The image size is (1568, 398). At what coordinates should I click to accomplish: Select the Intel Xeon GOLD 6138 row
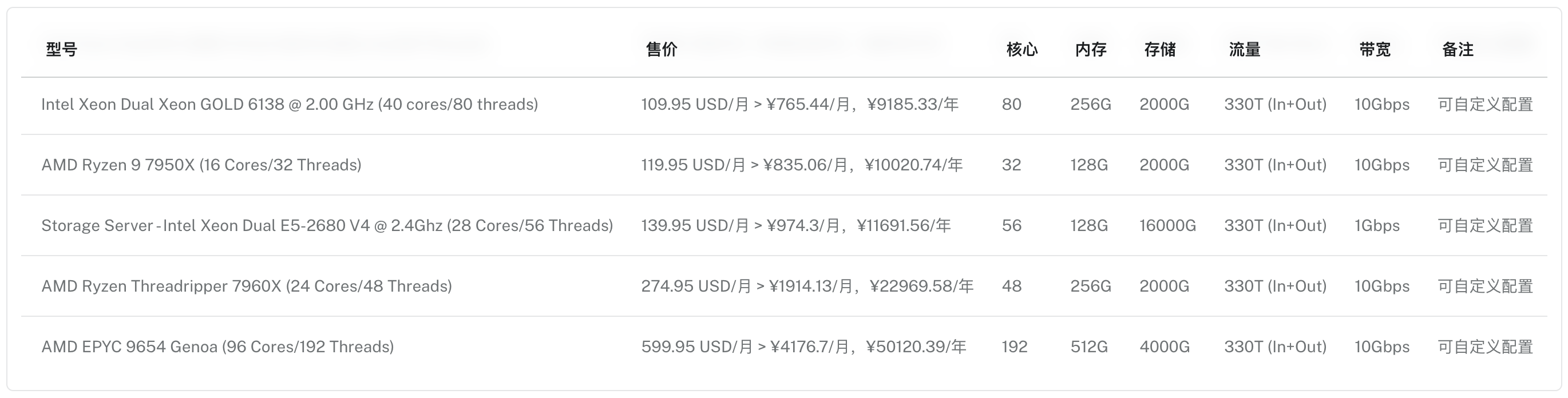pyautogui.click(x=289, y=105)
